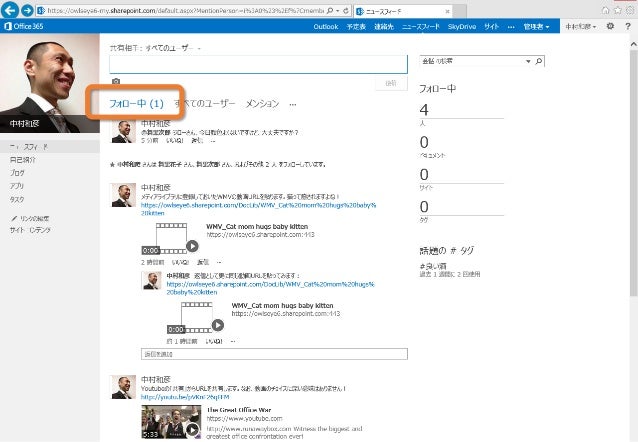Screen dimensions: 638x442
Task: Click into the new post text box
Action: point(258,64)
